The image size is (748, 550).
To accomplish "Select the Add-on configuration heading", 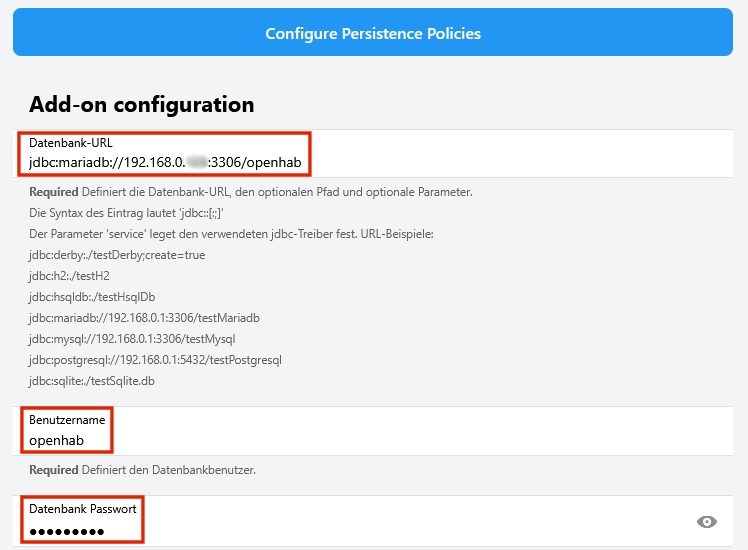I will (142, 104).
